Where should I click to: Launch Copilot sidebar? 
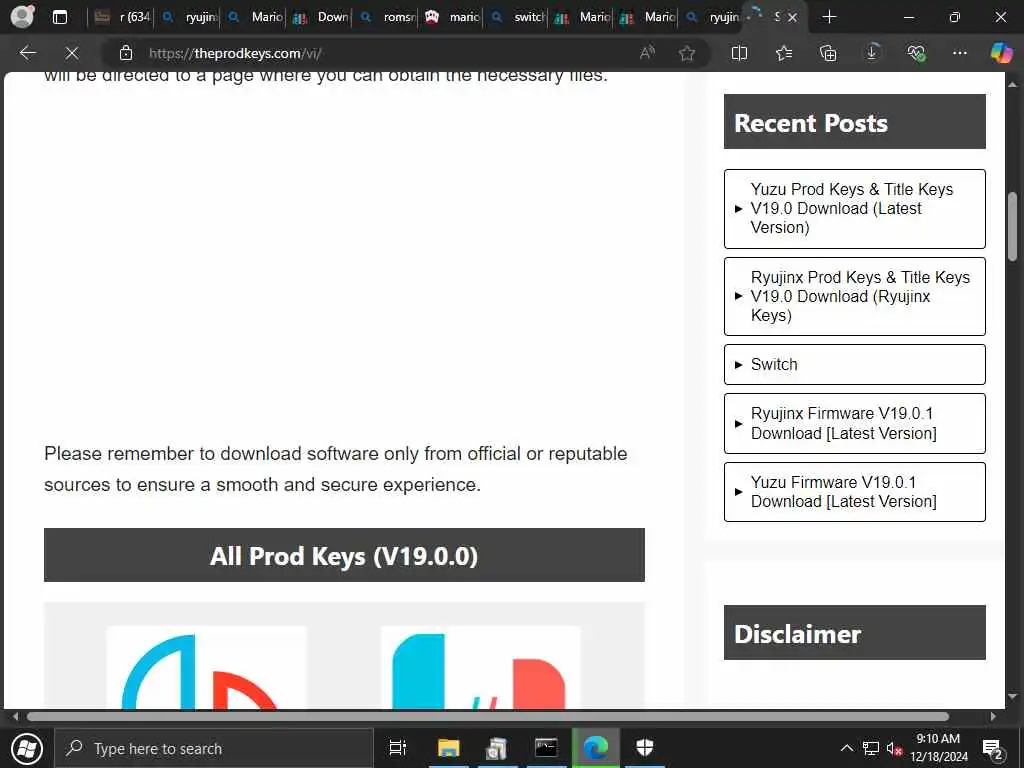(x=1000, y=53)
